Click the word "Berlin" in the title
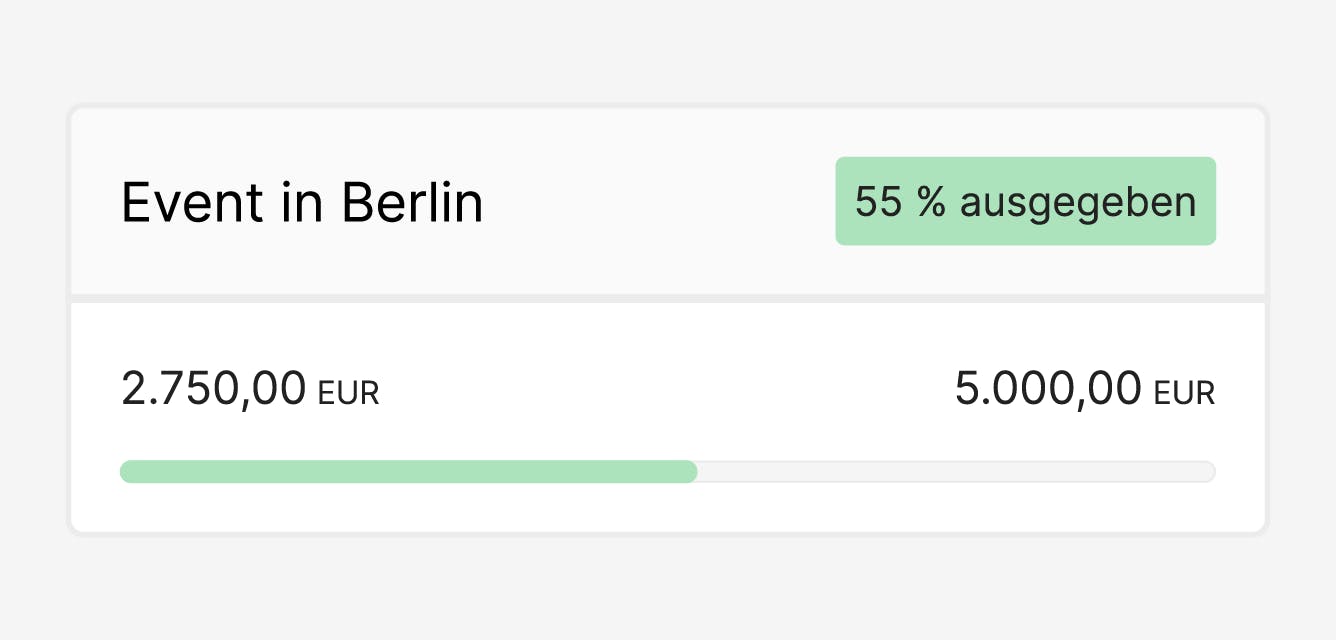This screenshot has width=1336, height=640. pos(412,203)
